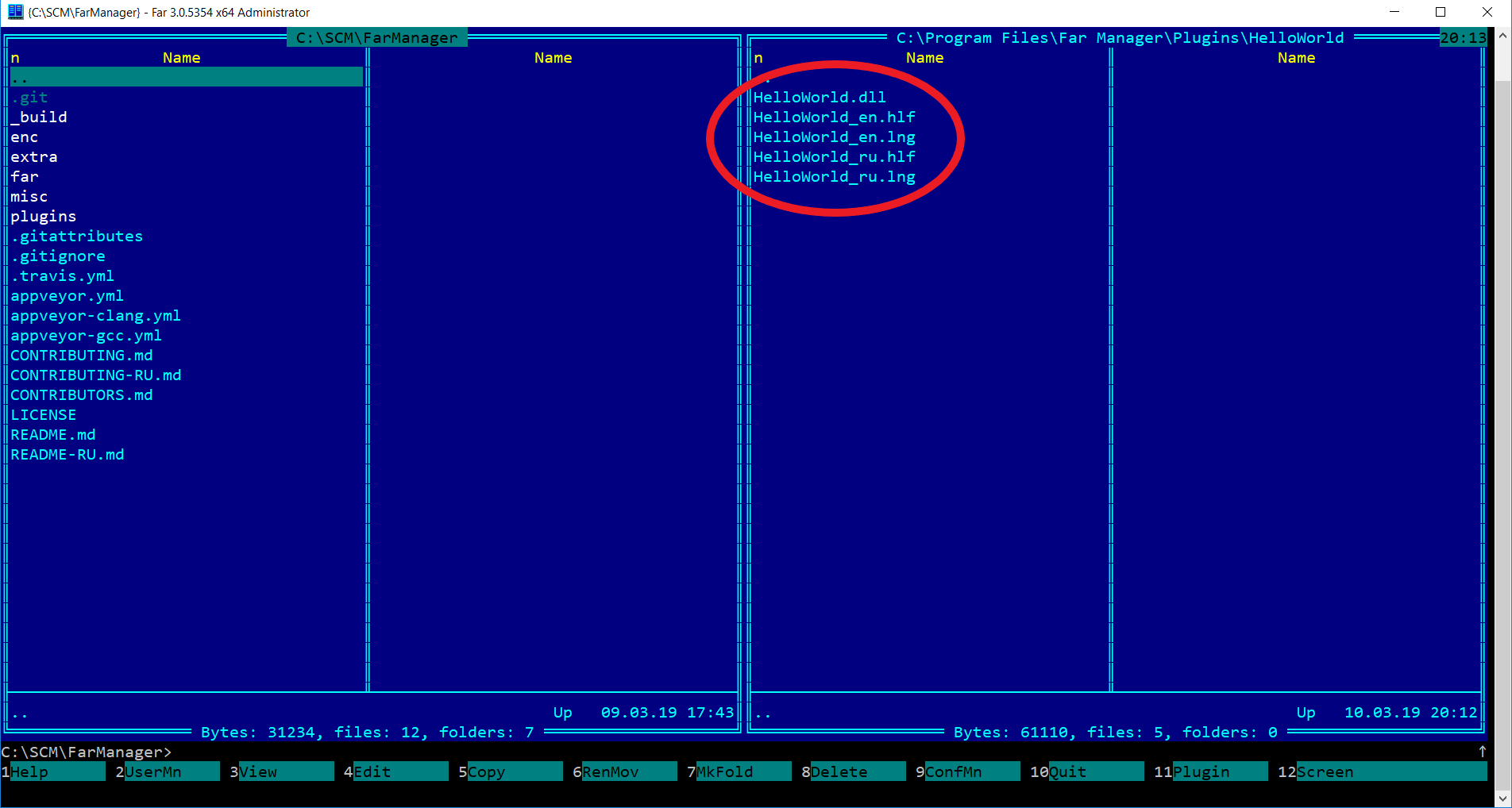Select the README.md file
This screenshot has width=1512, height=808.
(53, 434)
